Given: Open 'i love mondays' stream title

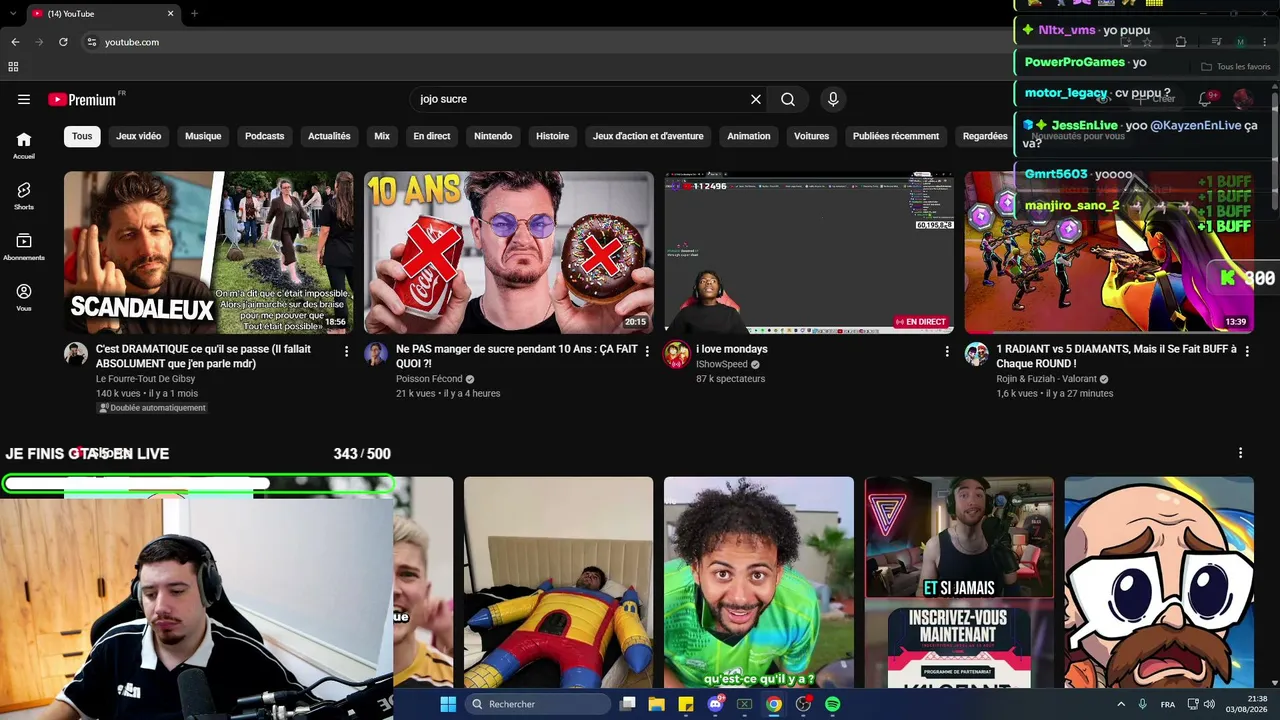Looking at the screenshot, I should click(732, 349).
